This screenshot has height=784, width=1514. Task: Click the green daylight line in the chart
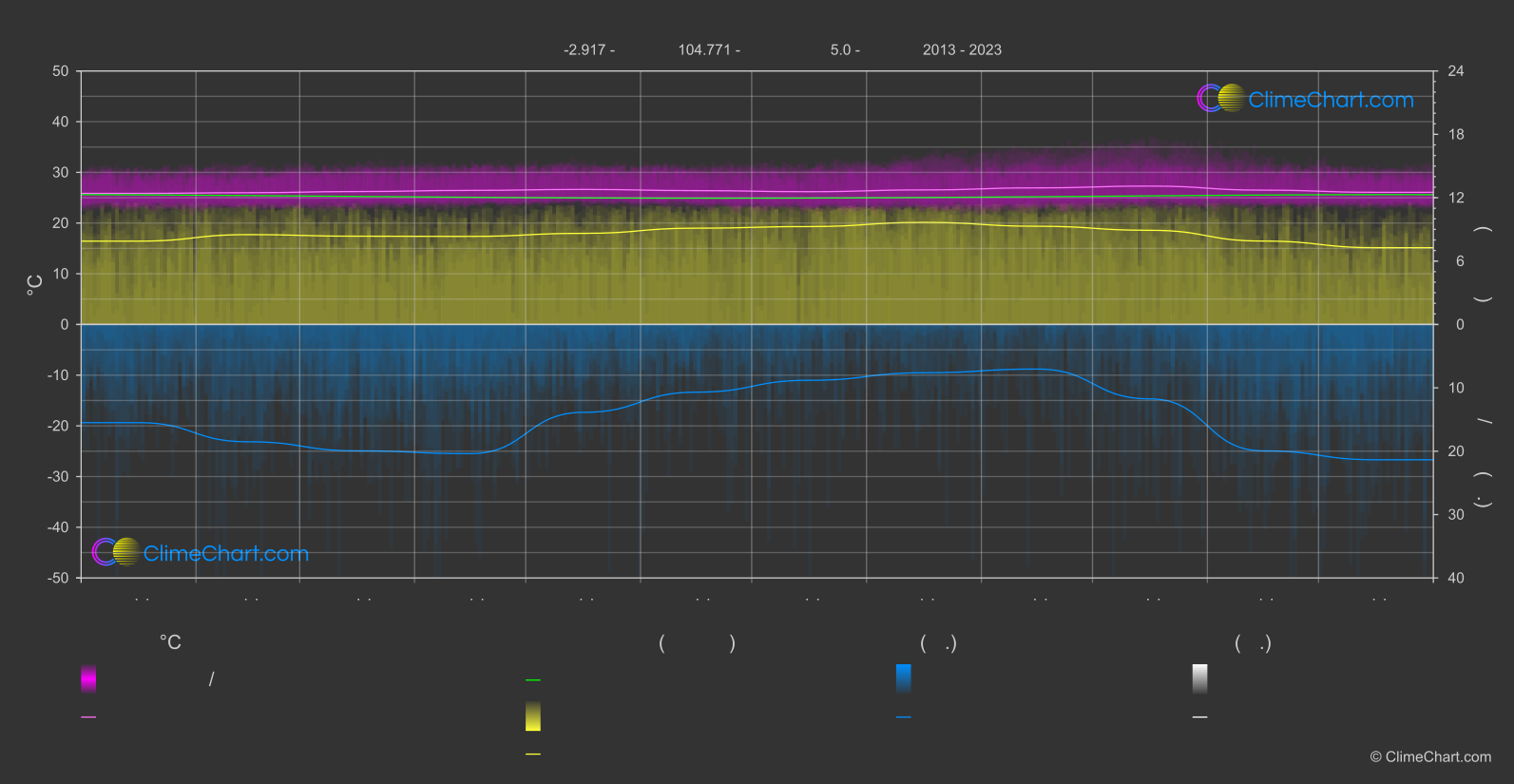[x=757, y=198]
